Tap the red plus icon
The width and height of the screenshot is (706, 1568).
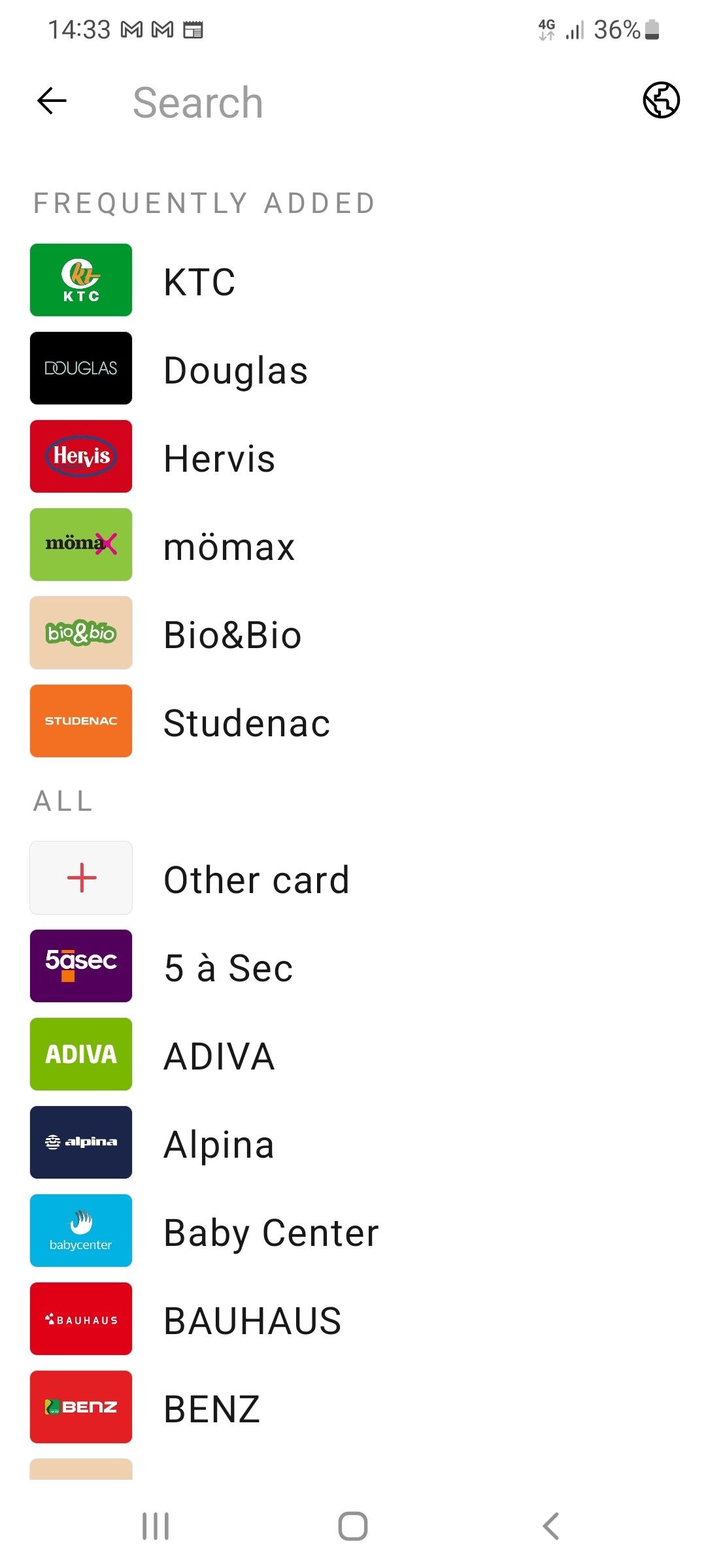click(81, 877)
